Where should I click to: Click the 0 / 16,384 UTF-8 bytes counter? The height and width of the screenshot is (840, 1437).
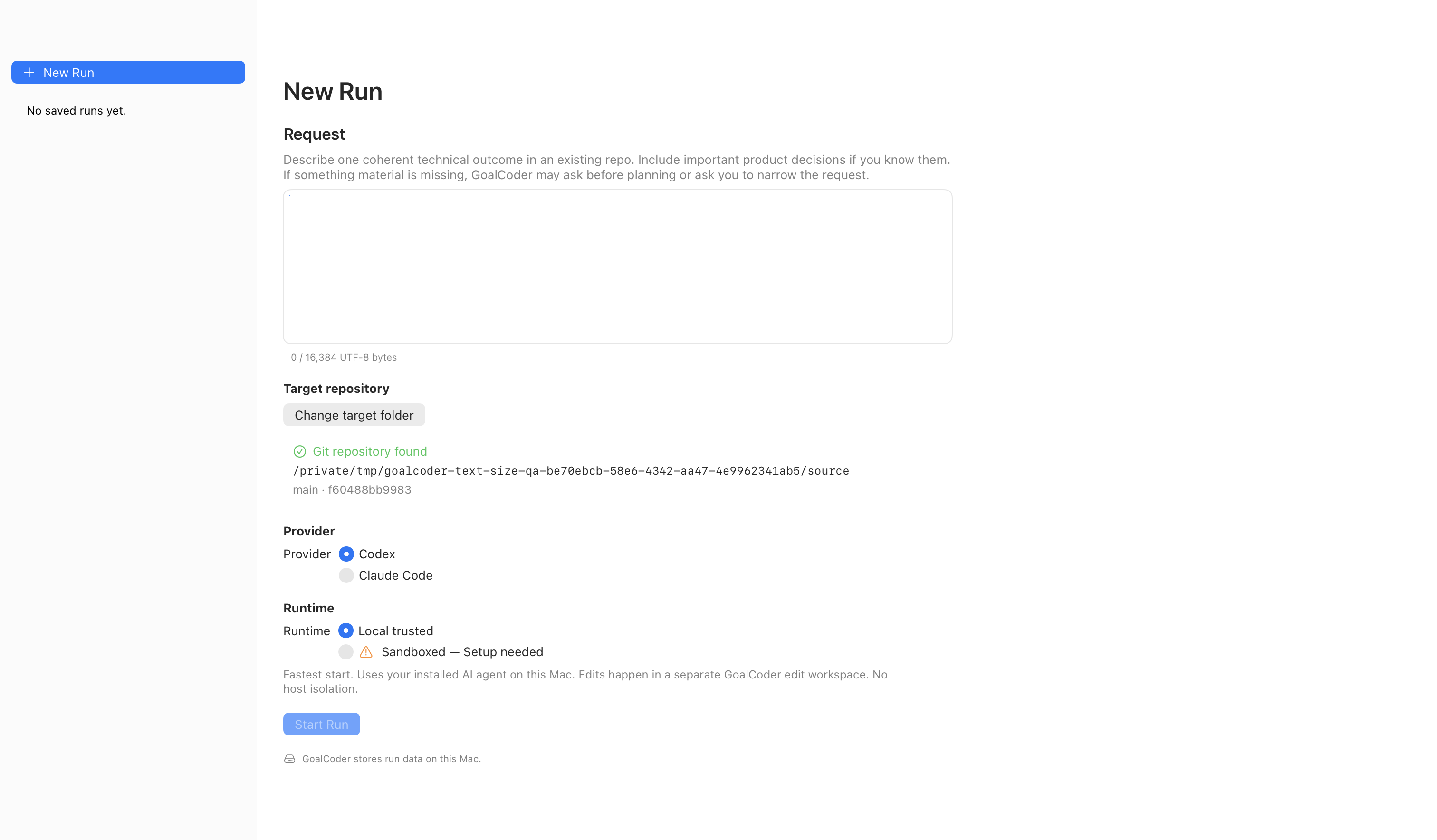[x=343, y=358]
